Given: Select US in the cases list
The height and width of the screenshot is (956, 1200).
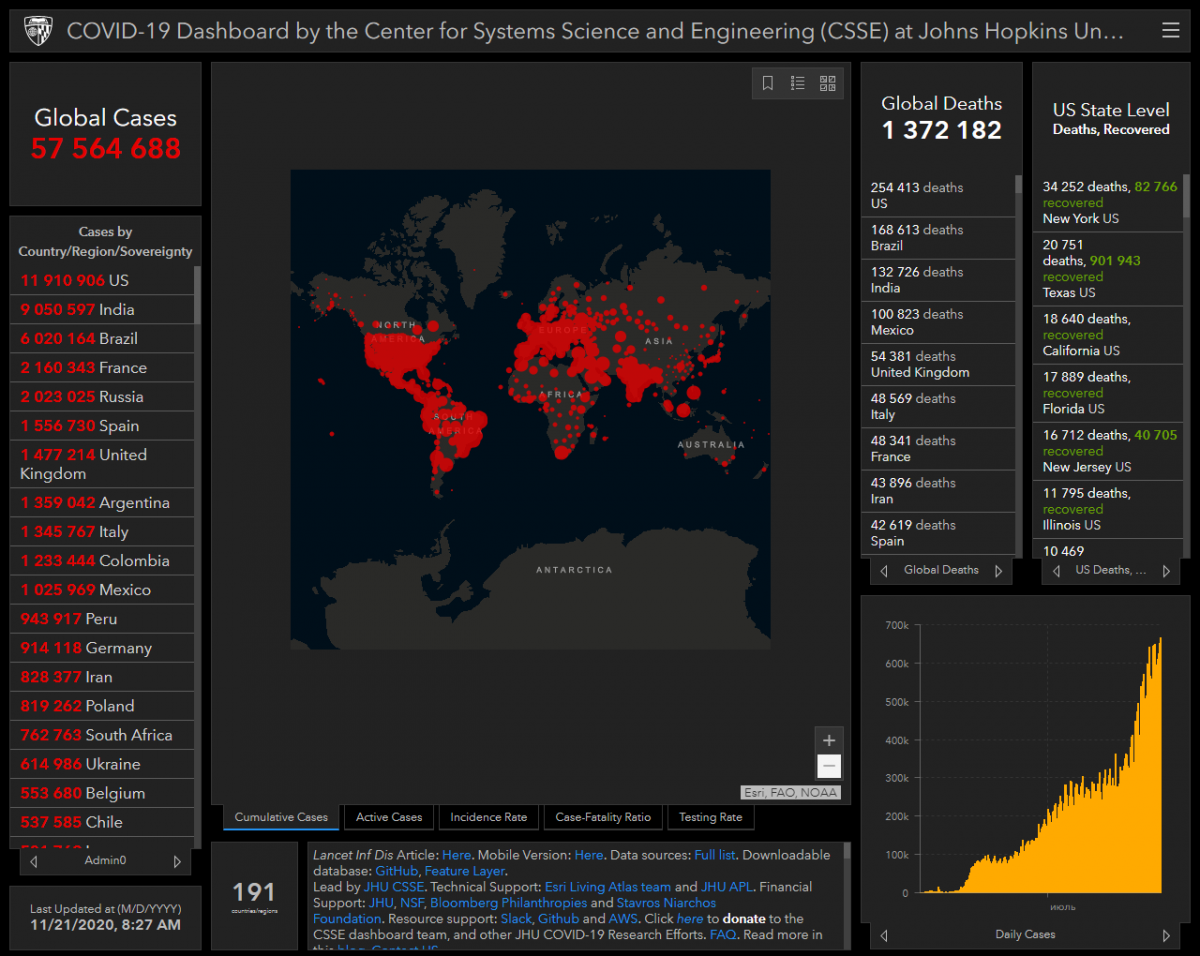Looking at the screenshot, I should click(x=102, y=280).
